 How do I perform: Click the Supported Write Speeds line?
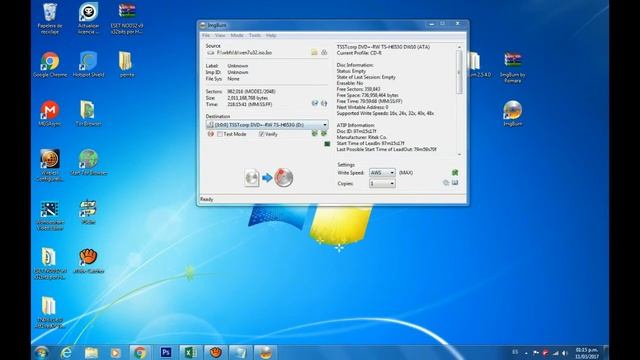point(385,113)
